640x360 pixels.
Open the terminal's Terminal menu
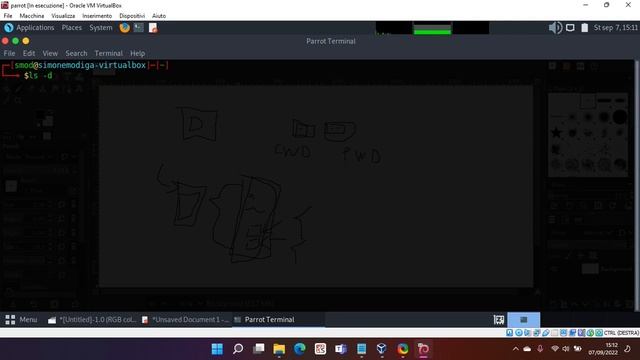tap(109, 53)
